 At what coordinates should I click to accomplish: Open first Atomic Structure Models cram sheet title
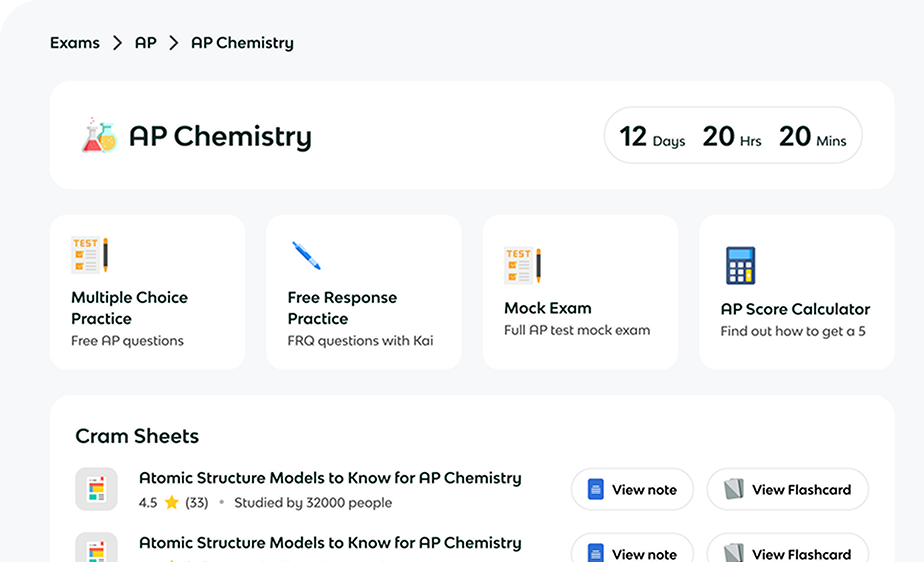(330, 478)
